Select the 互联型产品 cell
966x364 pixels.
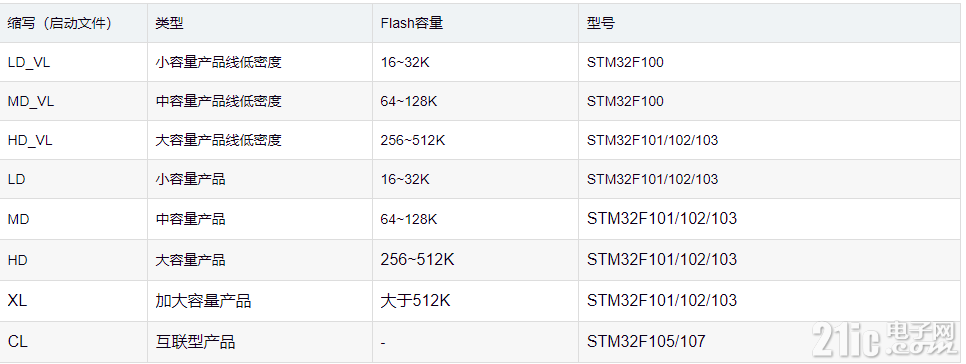(x=195, y=341)
